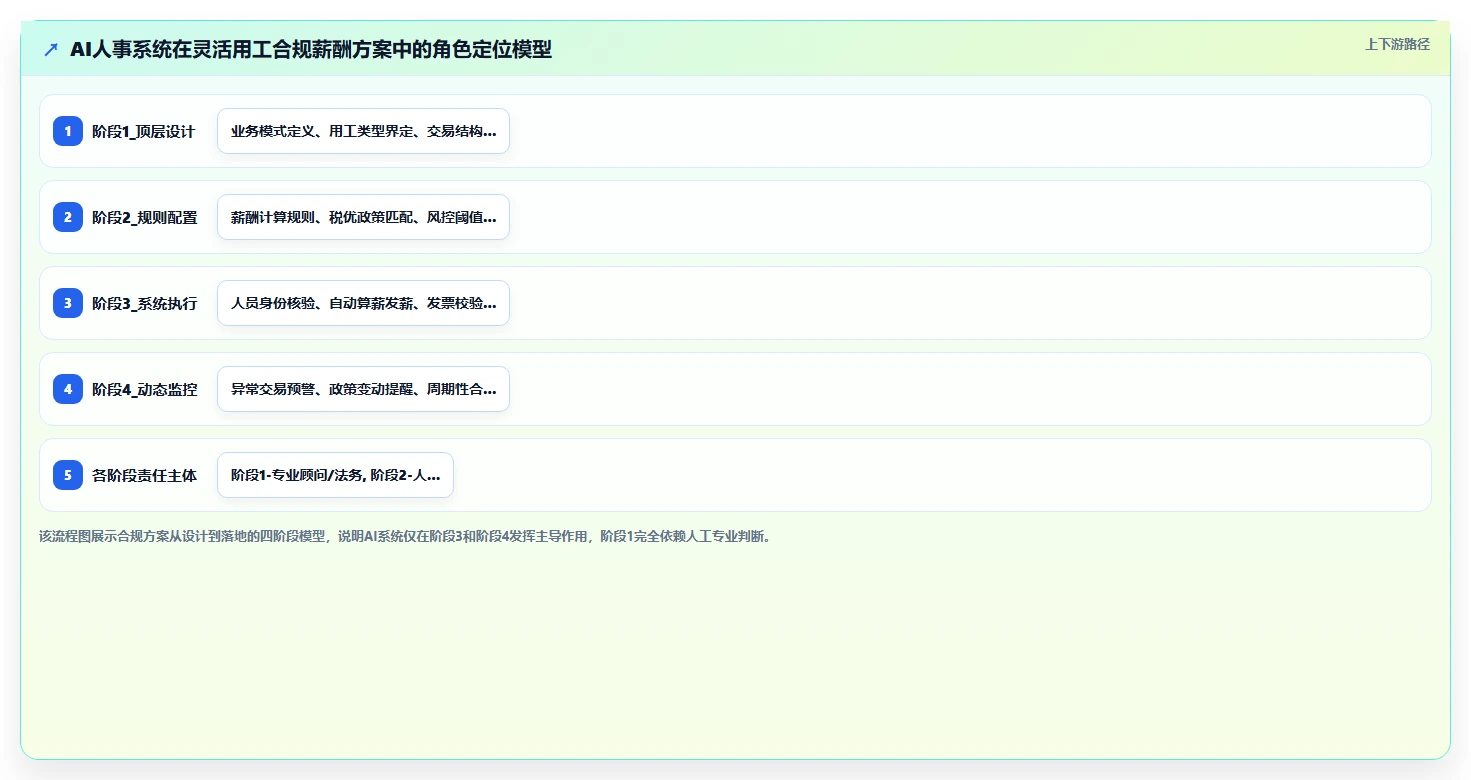Click the title AI人事系统在灵活用工合规薪酬方案中的角色定位模型
The image size is (1471, 780).
pyautogui.click(x=311, y=49)
